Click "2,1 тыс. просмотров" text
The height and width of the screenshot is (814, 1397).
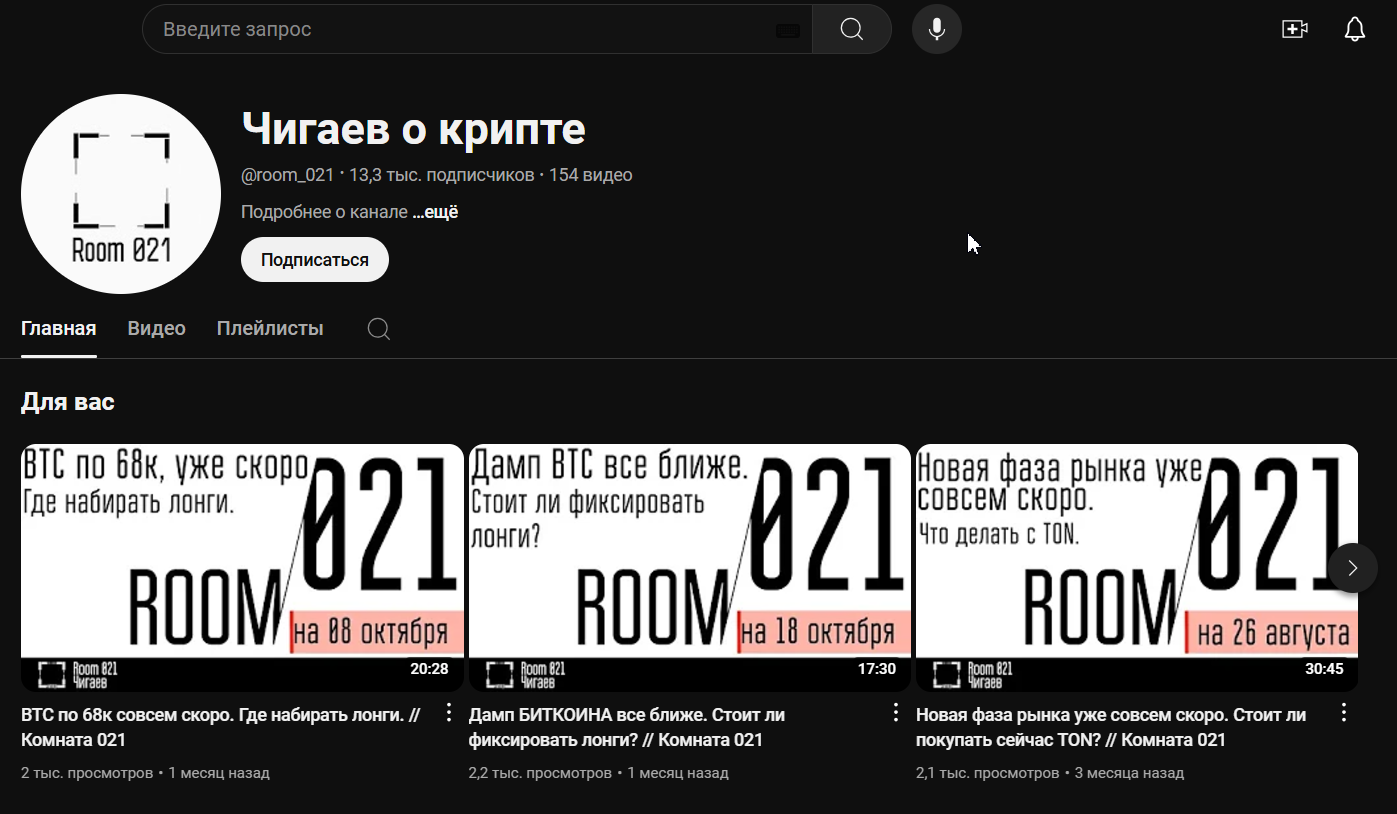point(987,773)
